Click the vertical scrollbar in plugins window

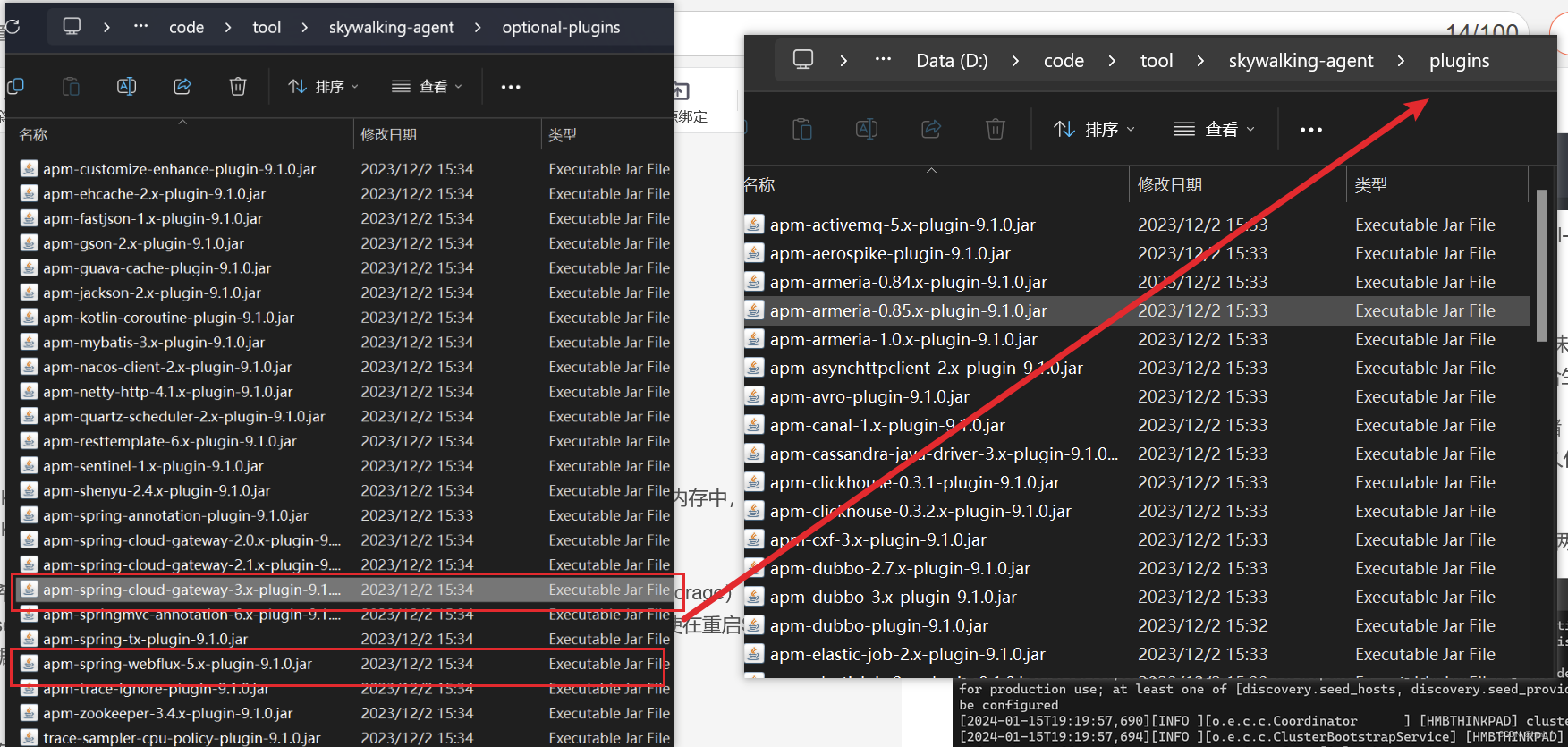pyautogui.click(x=1541, y=265)
